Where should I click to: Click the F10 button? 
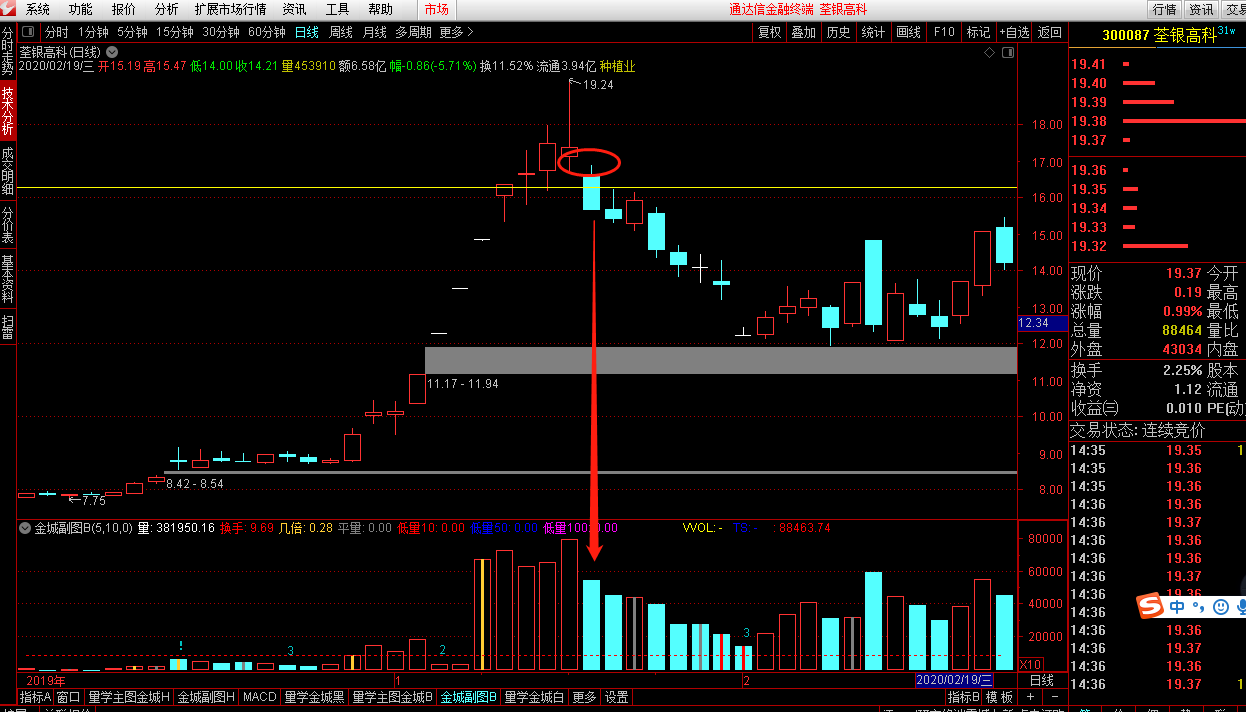click(x=944, y=32)
